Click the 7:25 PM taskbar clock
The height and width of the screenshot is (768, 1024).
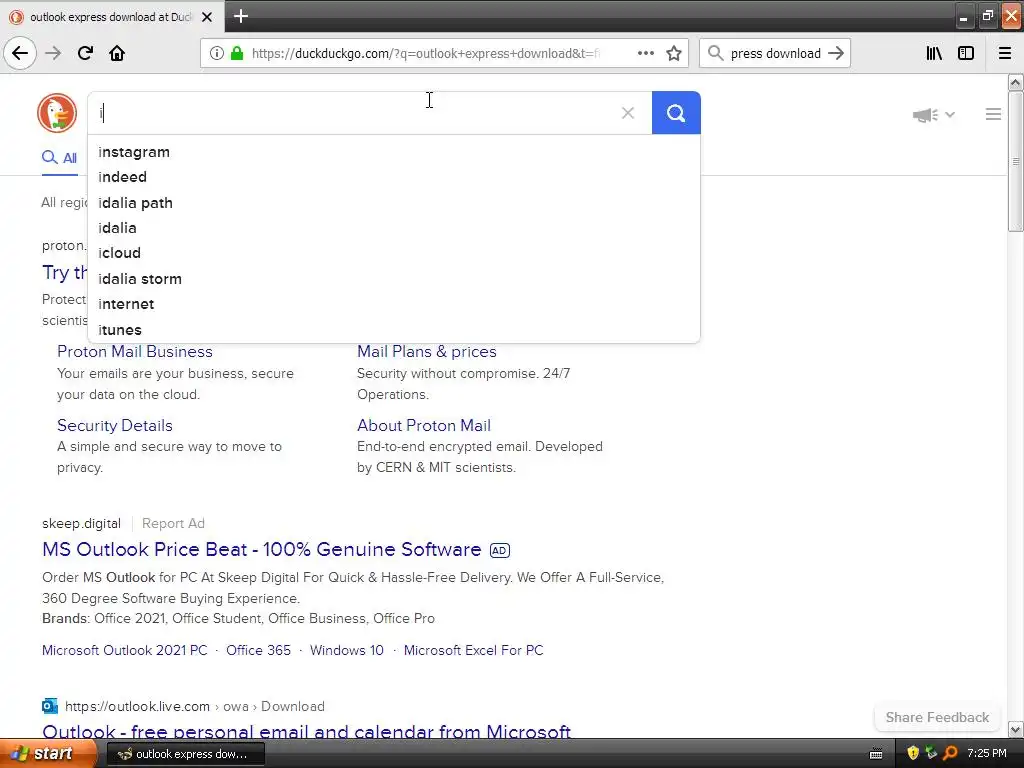pos(987,754)
